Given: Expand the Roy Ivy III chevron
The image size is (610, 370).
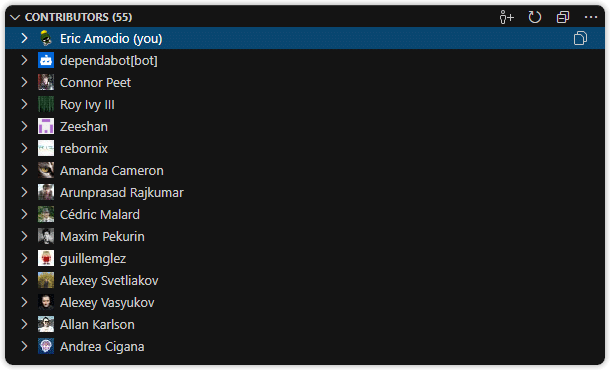Looking at the screenshot, I should (x=24, y=104).
